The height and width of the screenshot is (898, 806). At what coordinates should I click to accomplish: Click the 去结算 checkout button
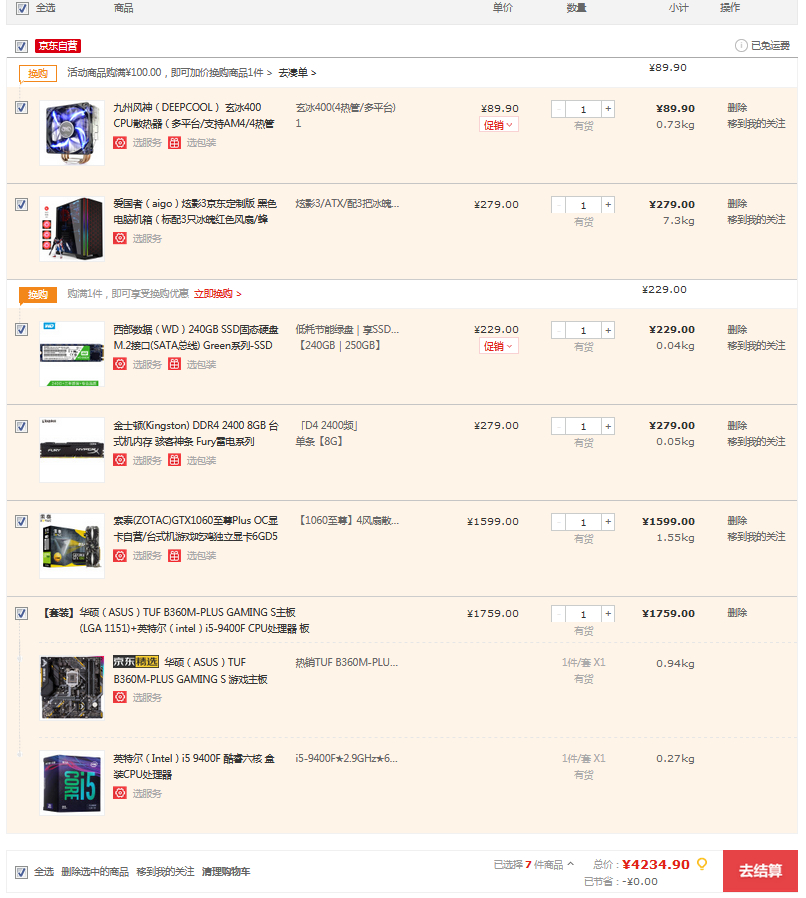(x=760, y=871)
